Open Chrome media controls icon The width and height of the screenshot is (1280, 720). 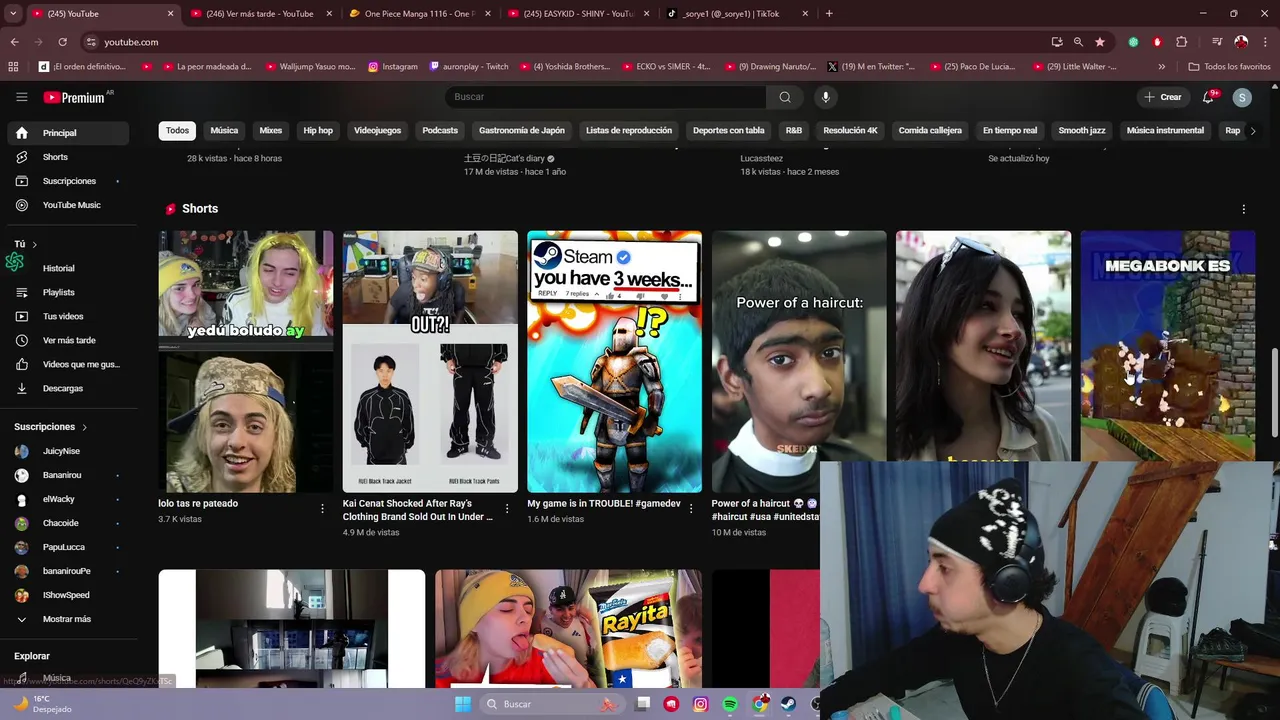(1217, 42)
